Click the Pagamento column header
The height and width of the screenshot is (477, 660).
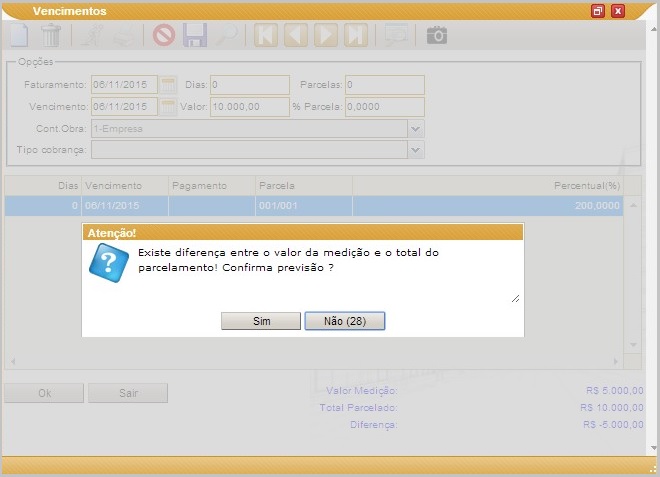pyautogui.click(x=212, y=186)
